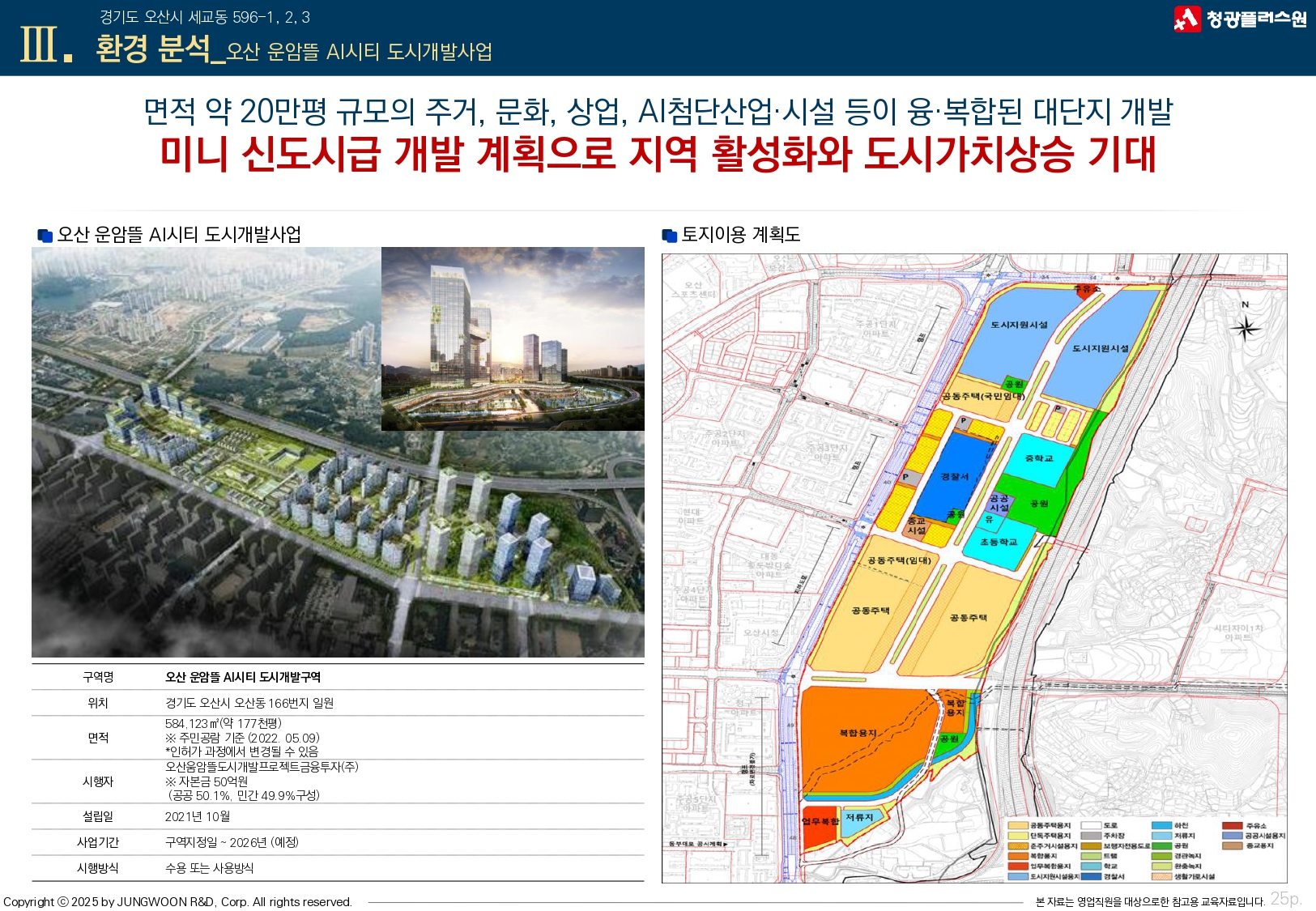Click the 공공 시설 purple zone label
This screenshot has width=1316, height=911.
click(x=999, y=503)
